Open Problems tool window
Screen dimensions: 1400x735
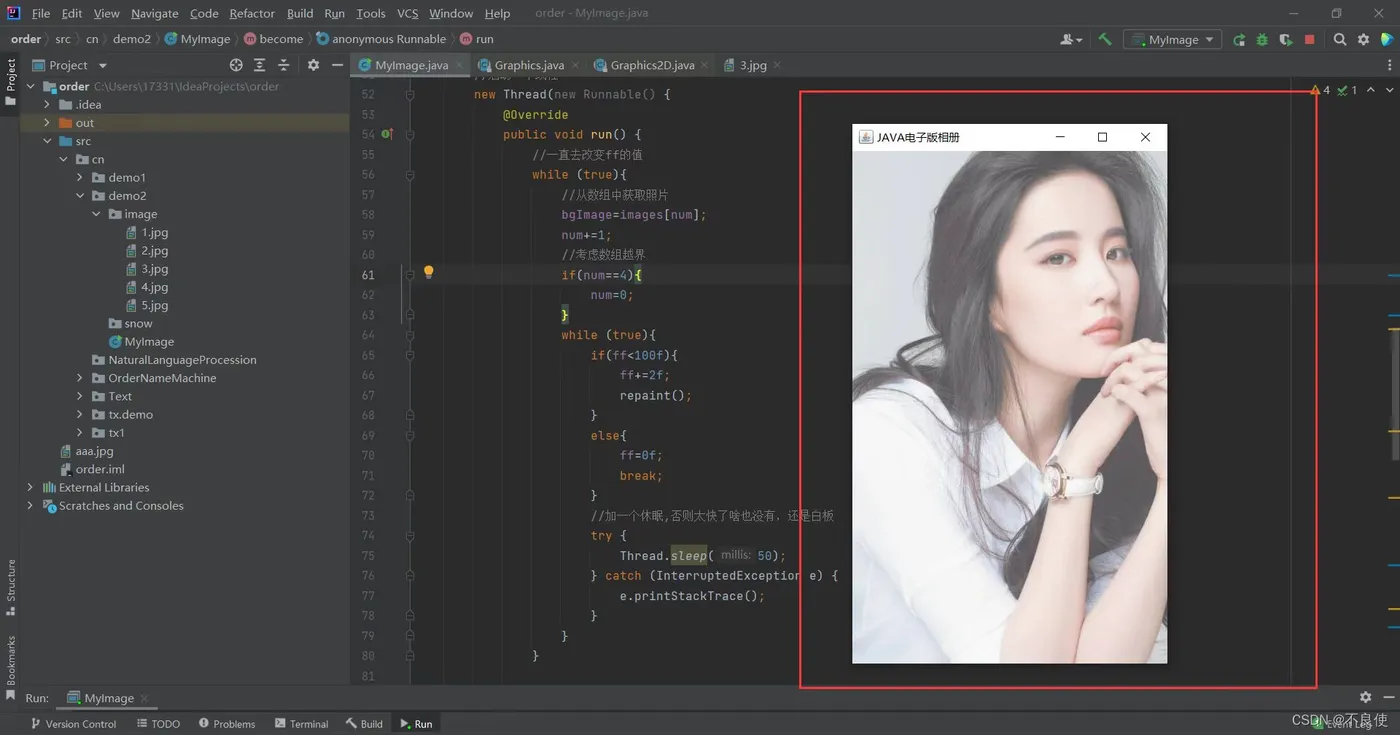click(x=227, y=724)
